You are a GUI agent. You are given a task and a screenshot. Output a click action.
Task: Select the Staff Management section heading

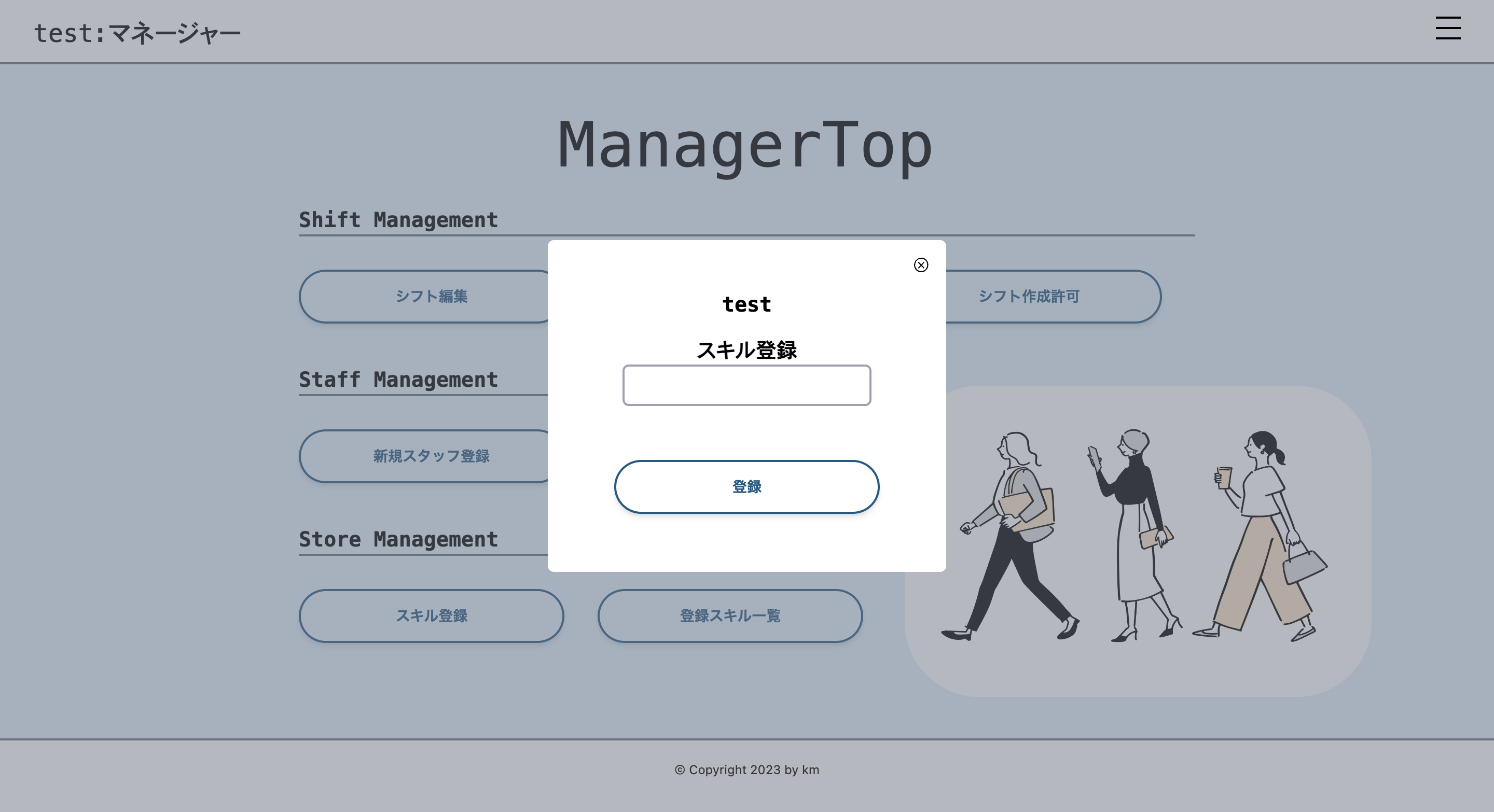pos(398,380)
